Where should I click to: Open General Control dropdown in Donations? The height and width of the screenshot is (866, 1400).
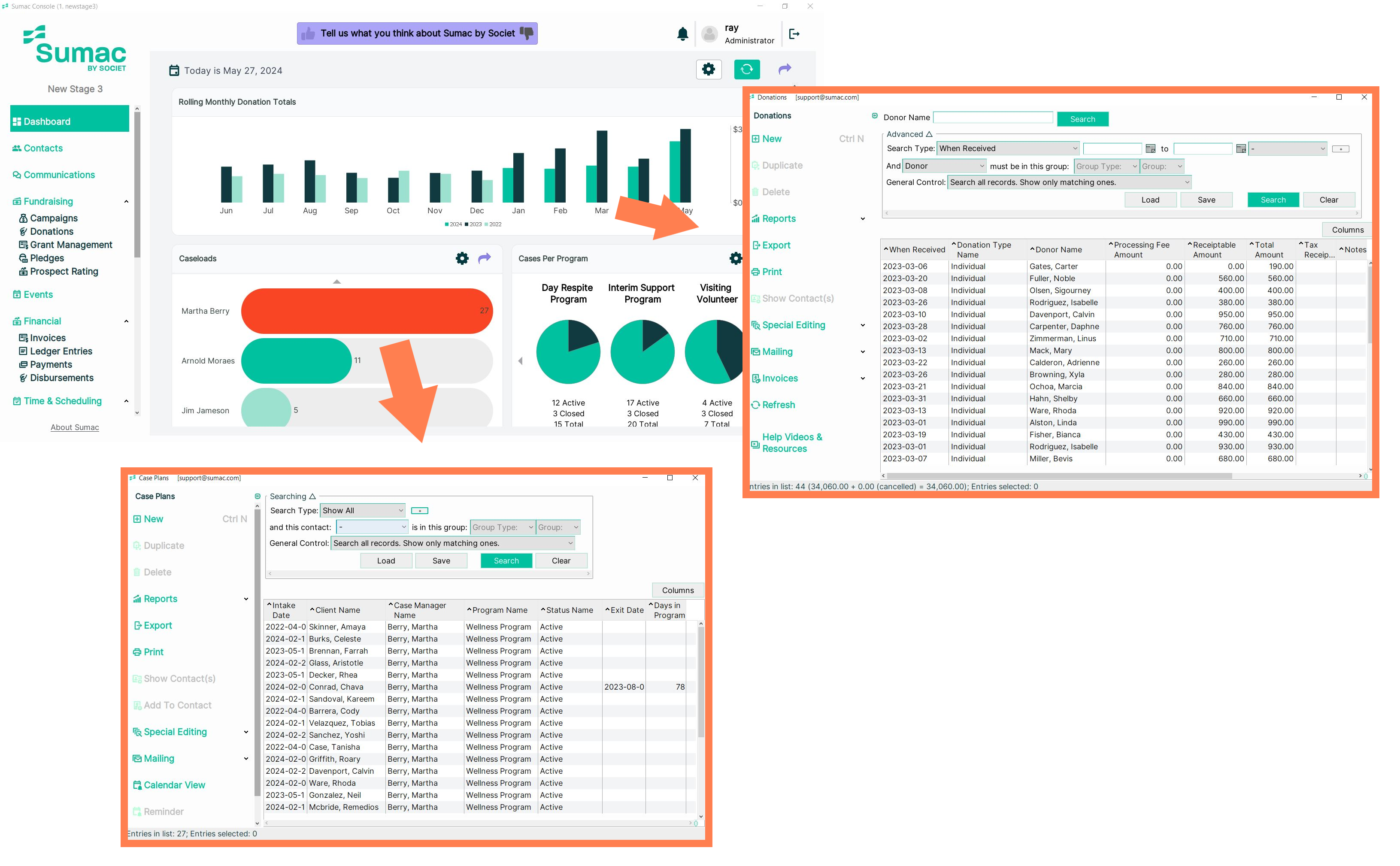1070,182
